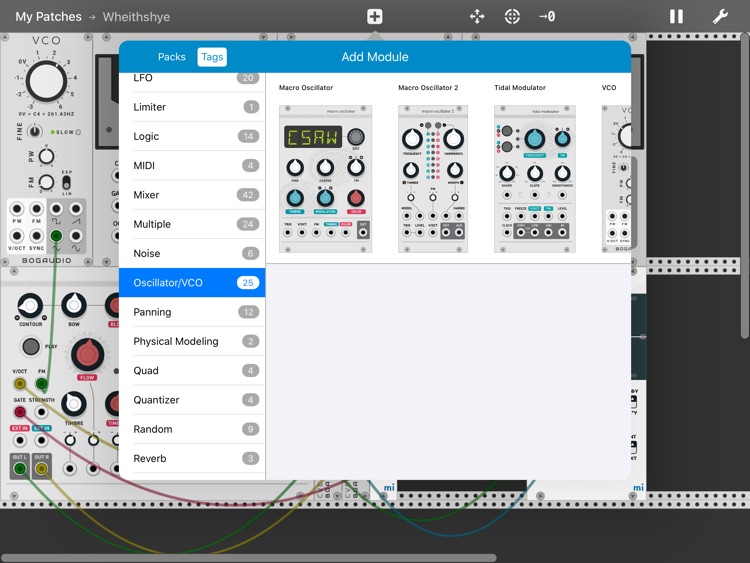Click the large red FLOW knob
750x563 pixels.
coord(88,355)
